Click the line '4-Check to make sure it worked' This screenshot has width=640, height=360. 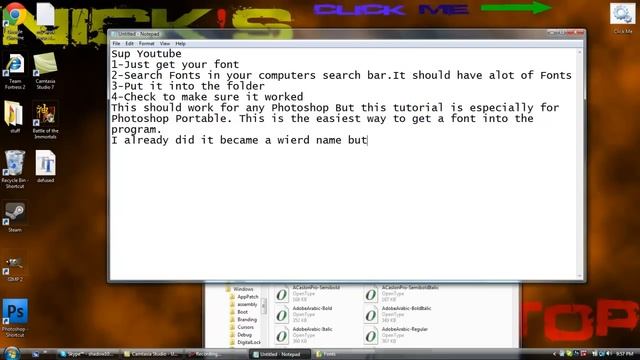pyautogui.click(x=207, y=97)
